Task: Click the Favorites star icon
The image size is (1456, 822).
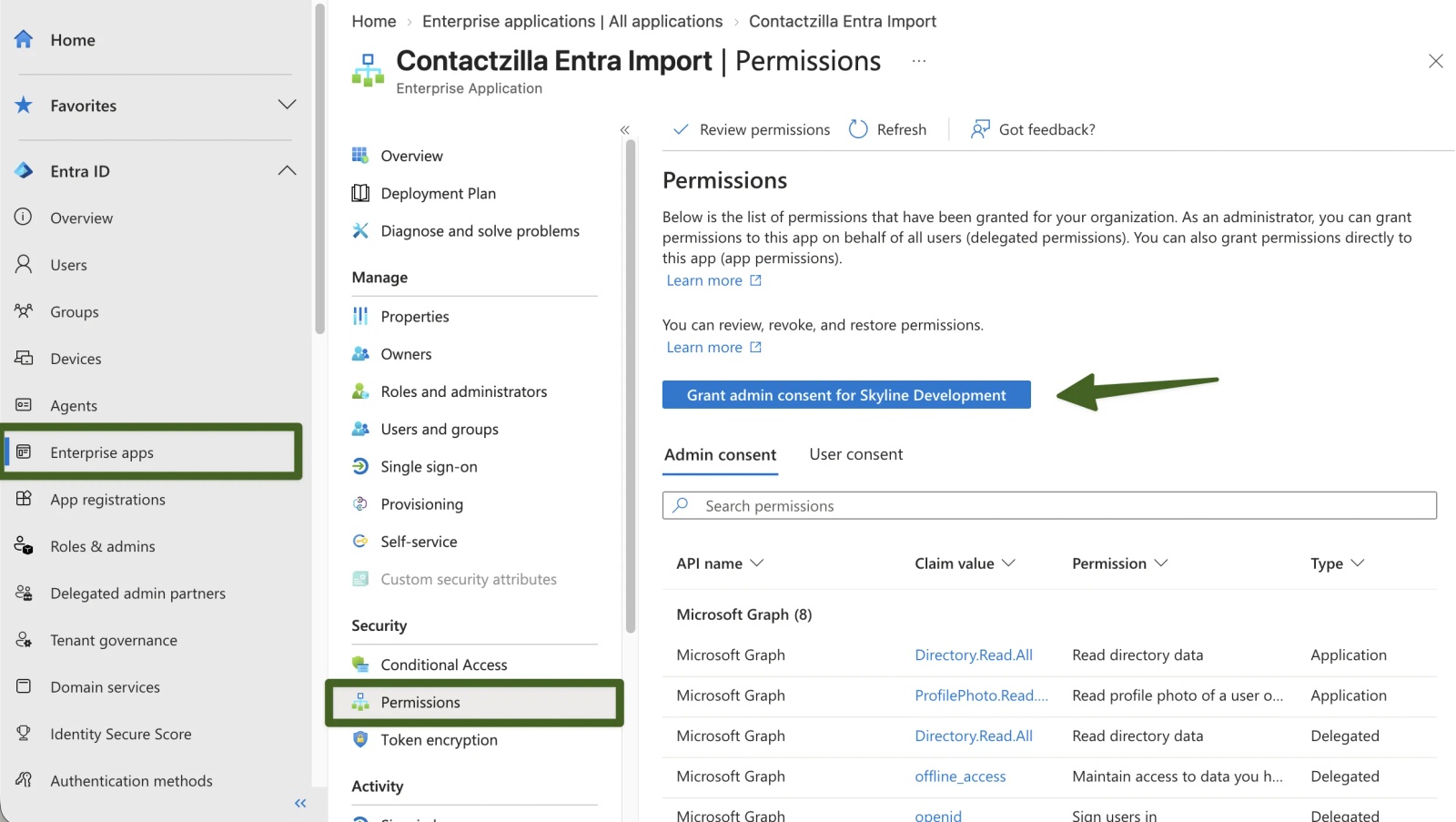Action: click(x=24, y=105)
